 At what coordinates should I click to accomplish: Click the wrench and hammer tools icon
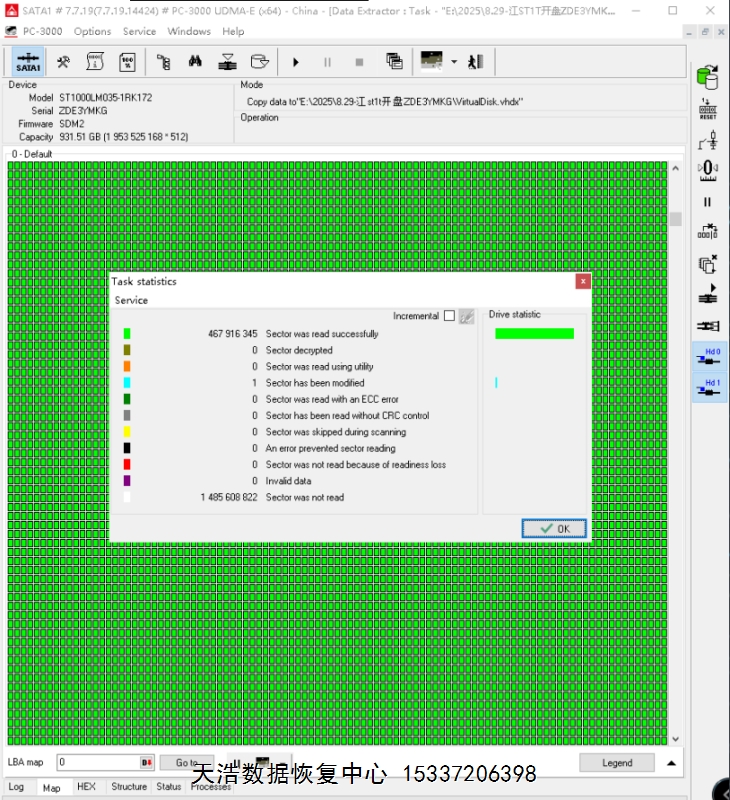click(63, 62)
